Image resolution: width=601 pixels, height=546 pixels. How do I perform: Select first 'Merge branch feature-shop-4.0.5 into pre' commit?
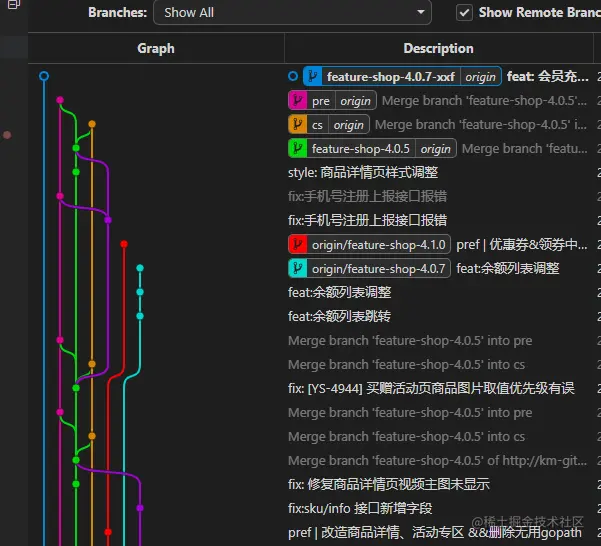410,341
